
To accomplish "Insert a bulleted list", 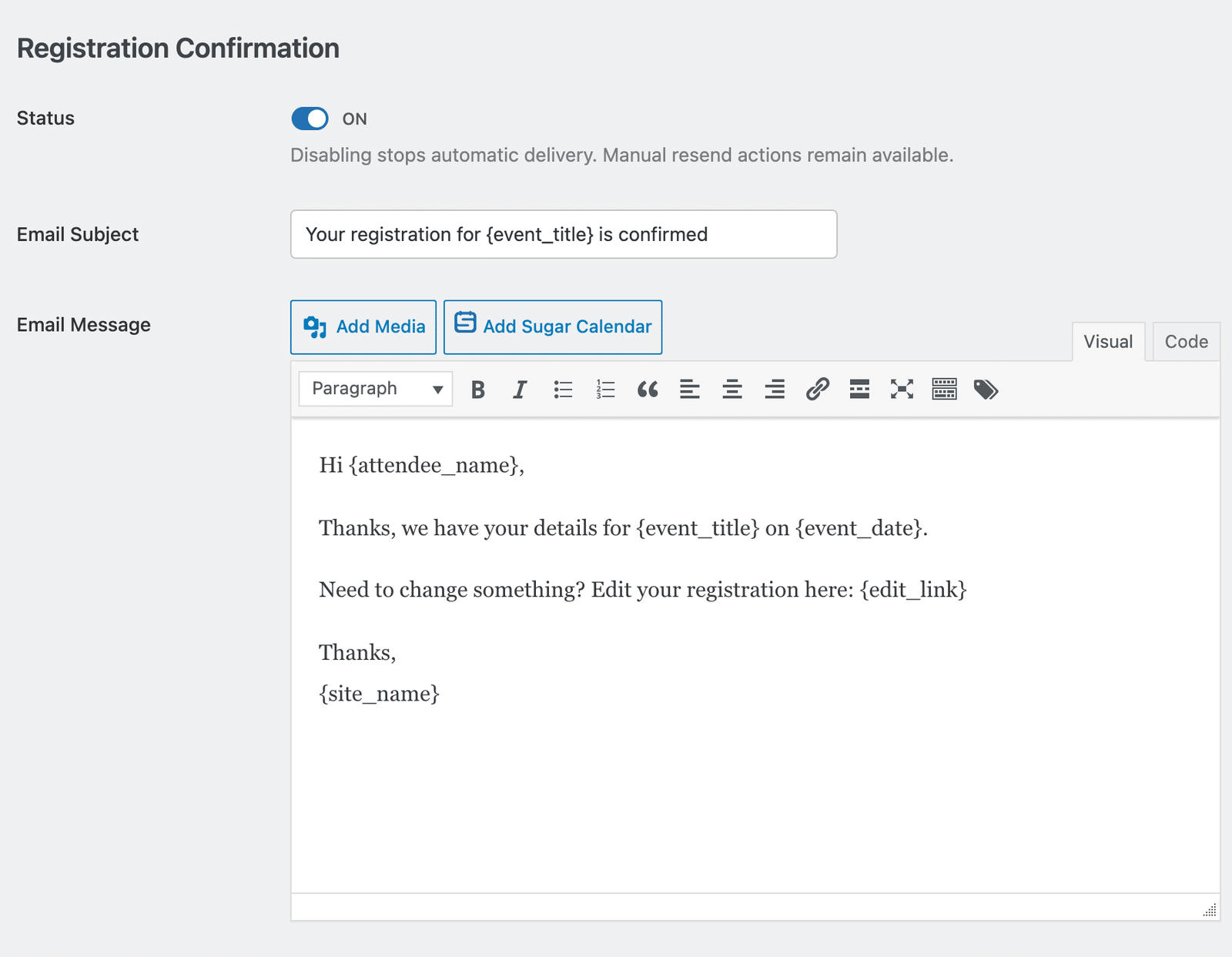I will point(563,390).
